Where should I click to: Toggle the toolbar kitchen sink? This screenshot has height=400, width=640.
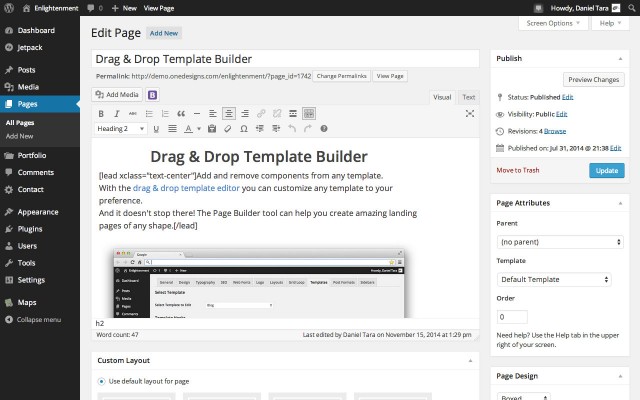pos(309,113)
